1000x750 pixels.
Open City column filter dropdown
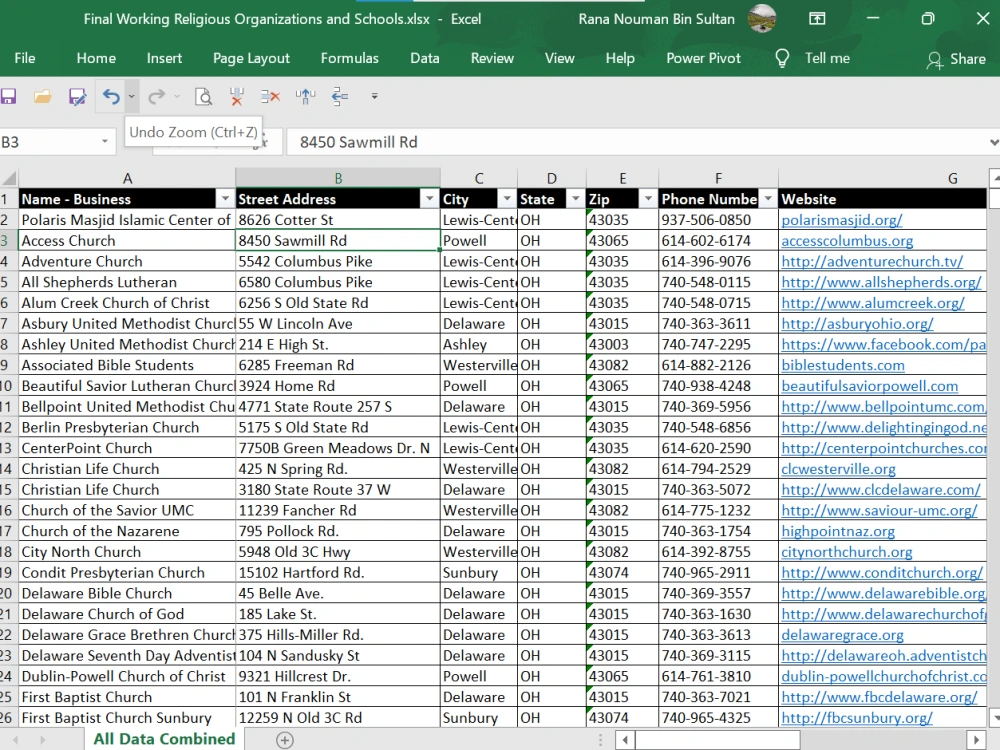507,199
